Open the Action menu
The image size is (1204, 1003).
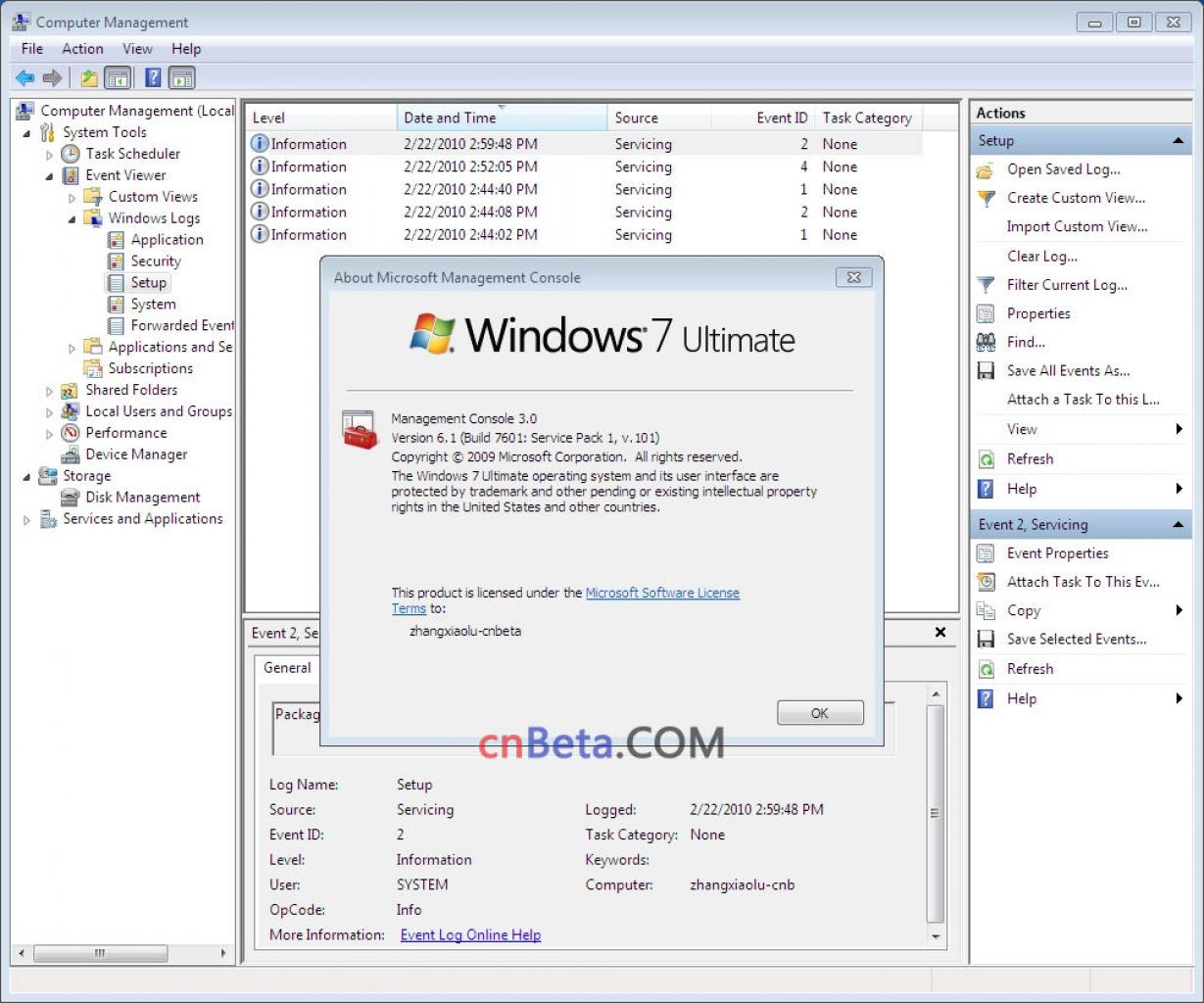[82, 49]
